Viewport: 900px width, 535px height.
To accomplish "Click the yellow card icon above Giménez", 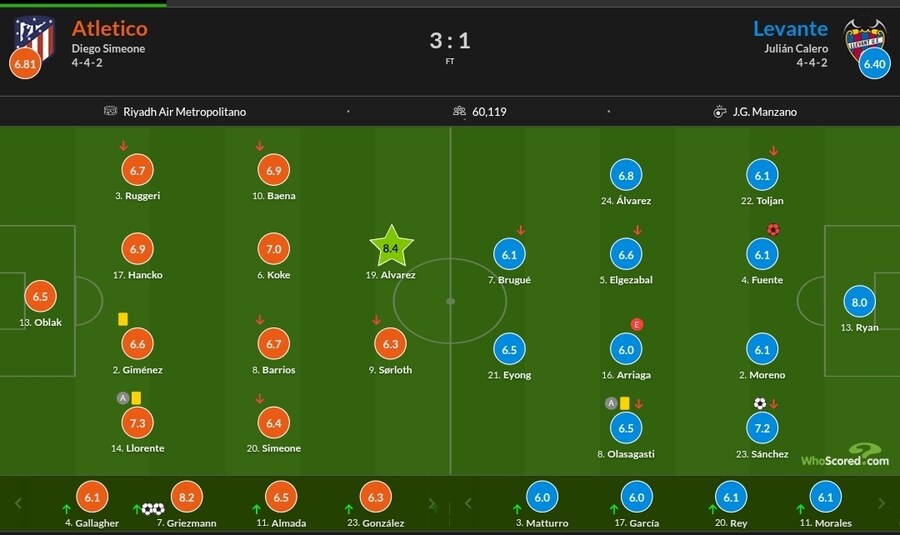I will [x=123, y=319].
